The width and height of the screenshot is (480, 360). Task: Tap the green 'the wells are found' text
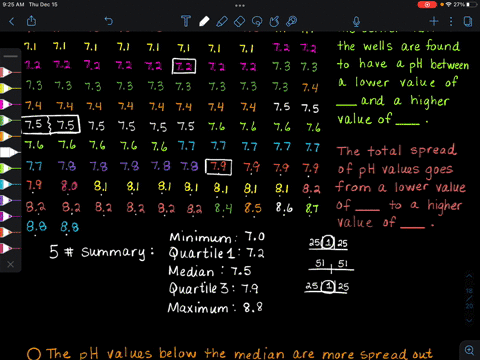pos(398,46)
